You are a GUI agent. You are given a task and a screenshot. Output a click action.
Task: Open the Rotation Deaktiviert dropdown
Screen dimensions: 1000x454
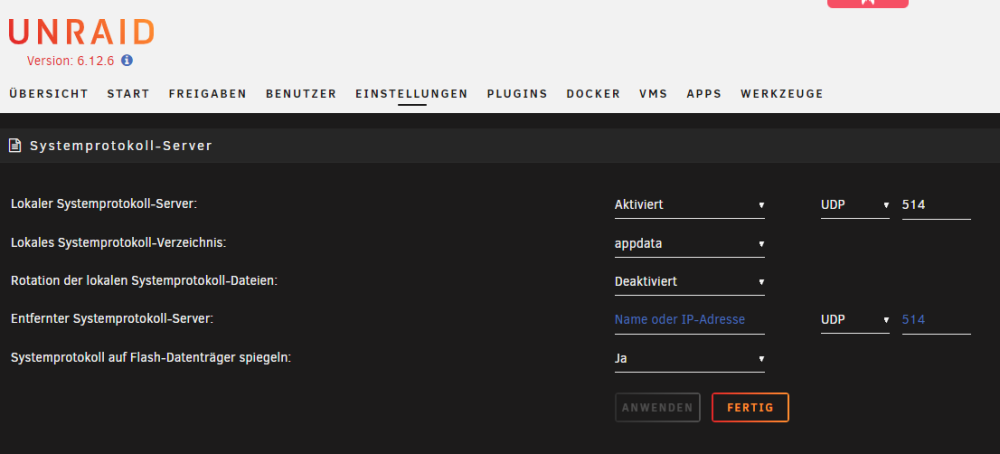689,282
